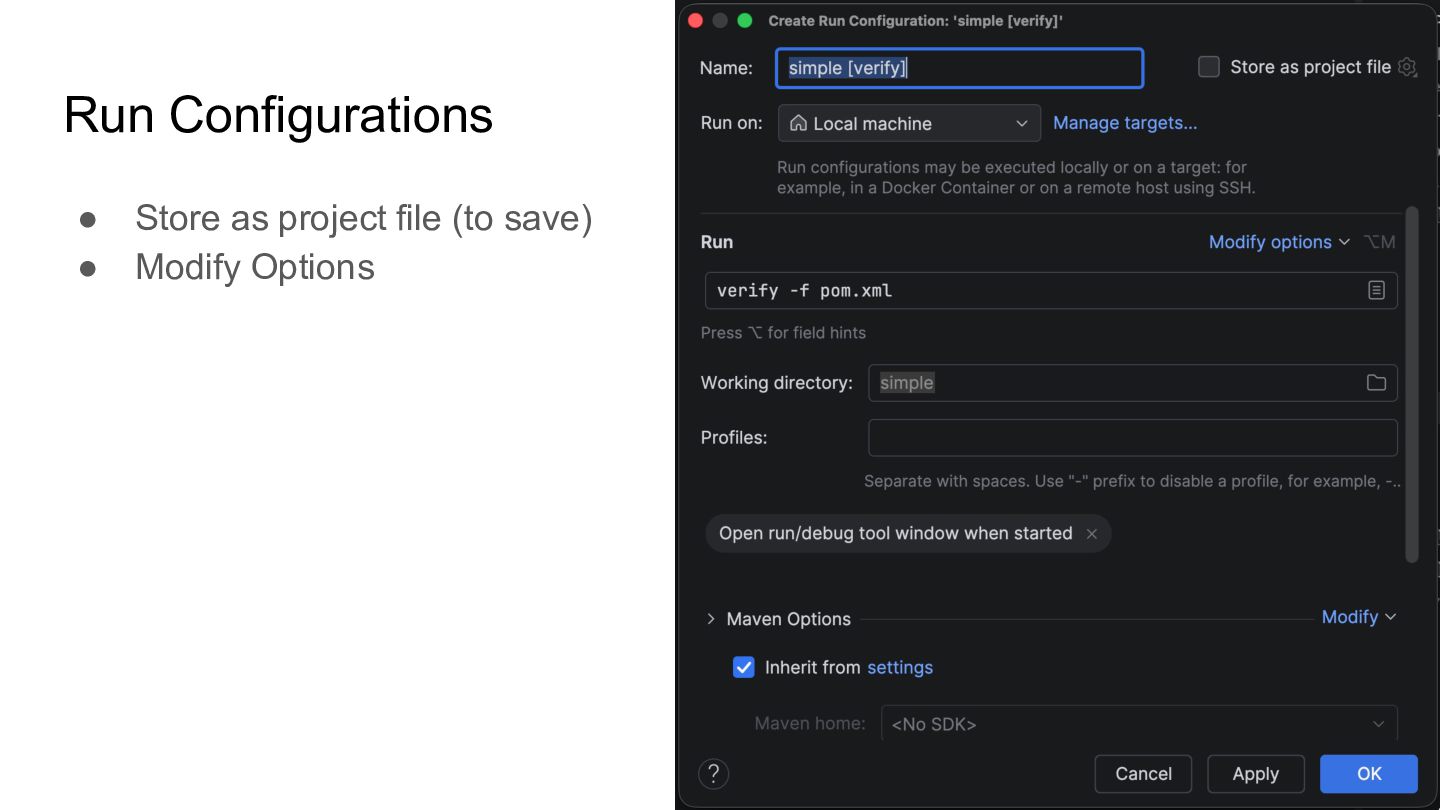
Task: Enable Store as project file checkbox
Action: click(x=1209, y=67)
